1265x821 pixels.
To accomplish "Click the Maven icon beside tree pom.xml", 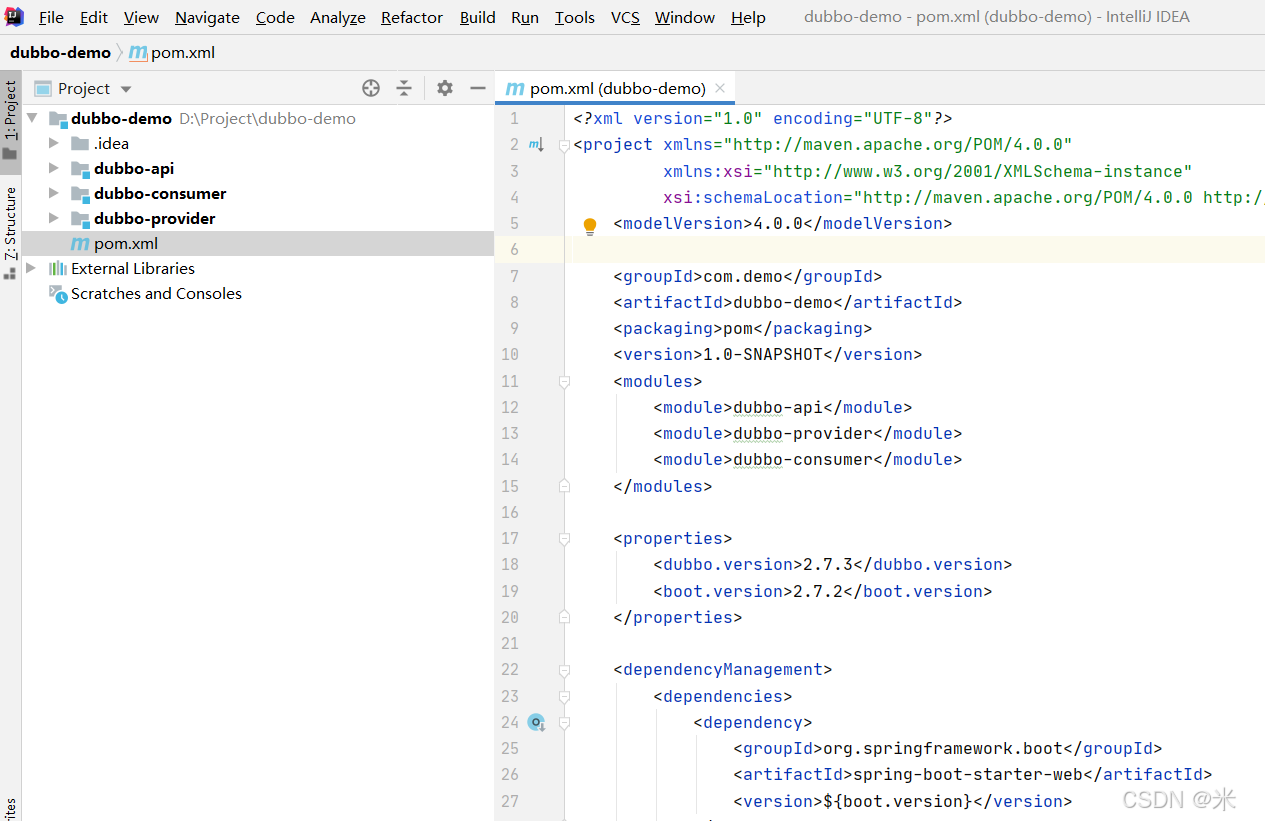I will [80, 244].
